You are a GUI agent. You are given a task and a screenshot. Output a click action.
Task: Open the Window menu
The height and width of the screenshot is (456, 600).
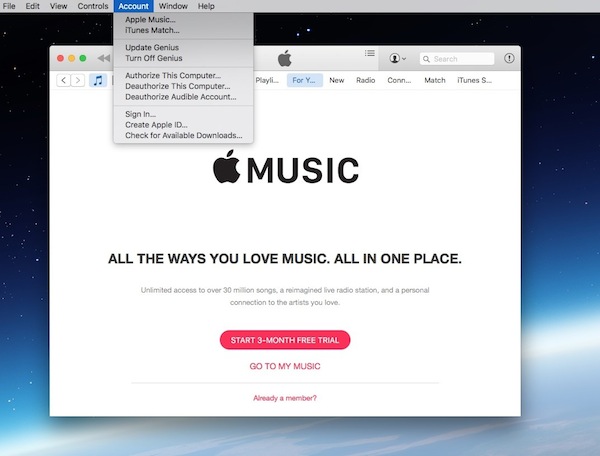(x=173, y=6)
